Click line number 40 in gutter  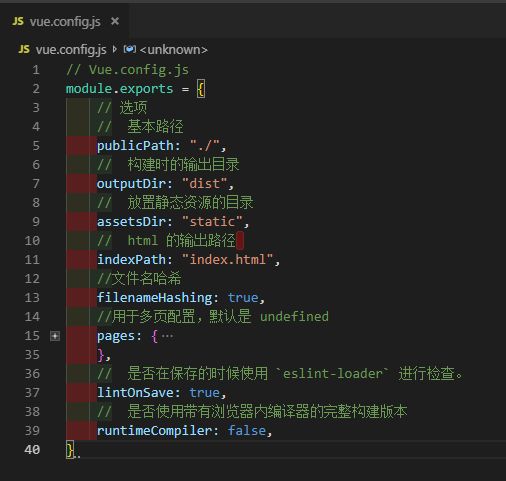(x=32, y=450)
